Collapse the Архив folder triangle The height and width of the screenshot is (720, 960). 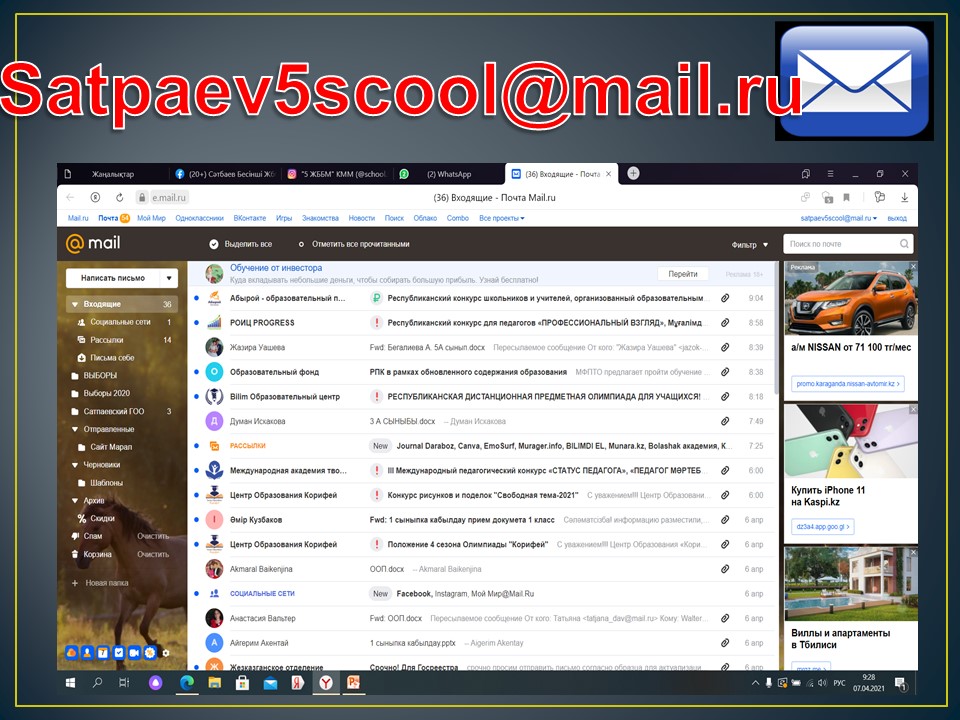(75, 500)
